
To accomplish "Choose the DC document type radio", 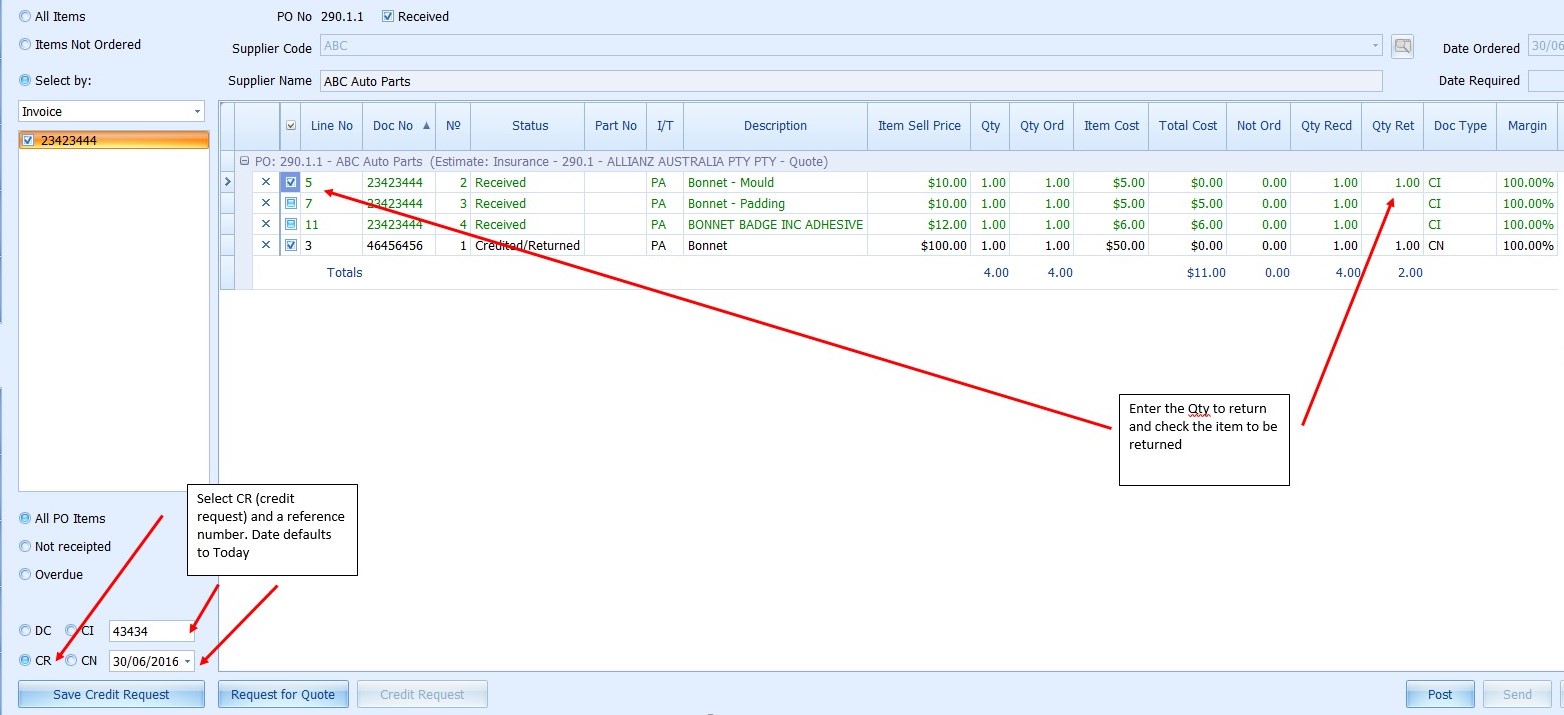I will tap(25, 630).
